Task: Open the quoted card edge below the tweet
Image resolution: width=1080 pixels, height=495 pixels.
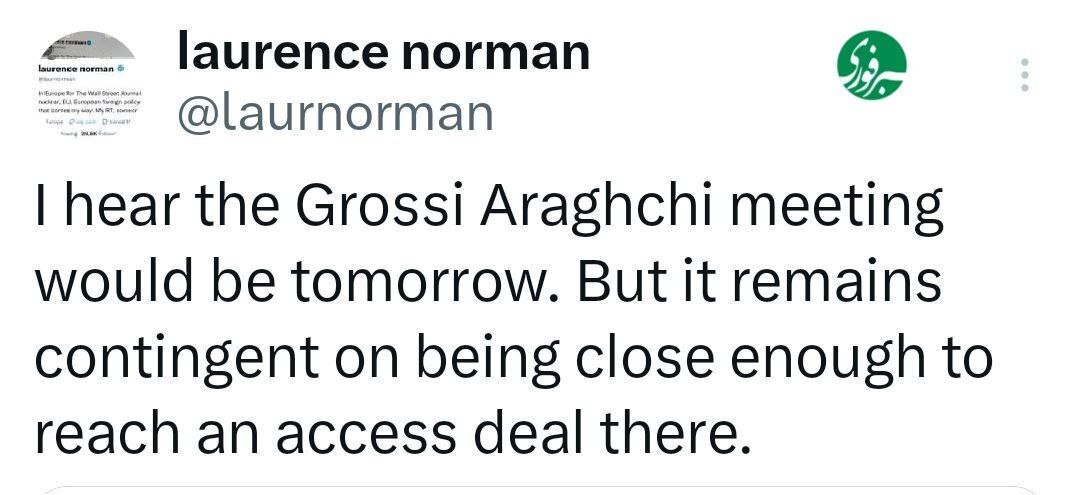Action: click(540, 490)
